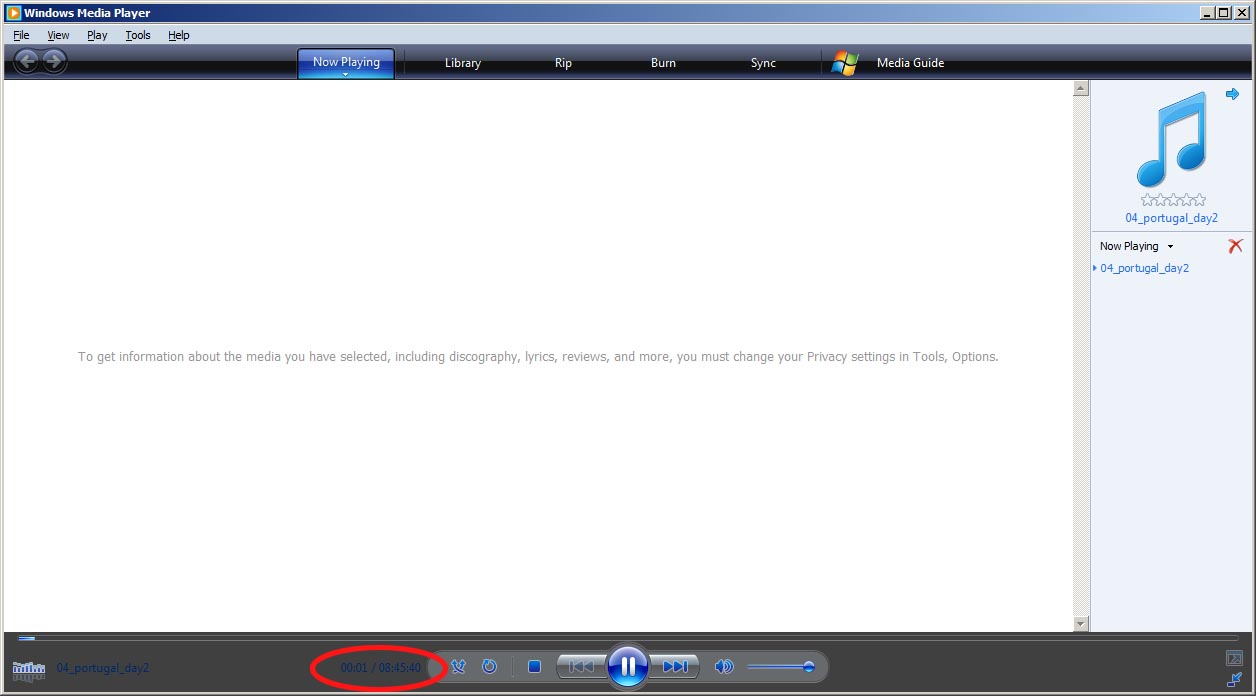The image size is (1256, 696).
Task: Click the scrollbar down arrow
Action: click(x=1080, y=624)
